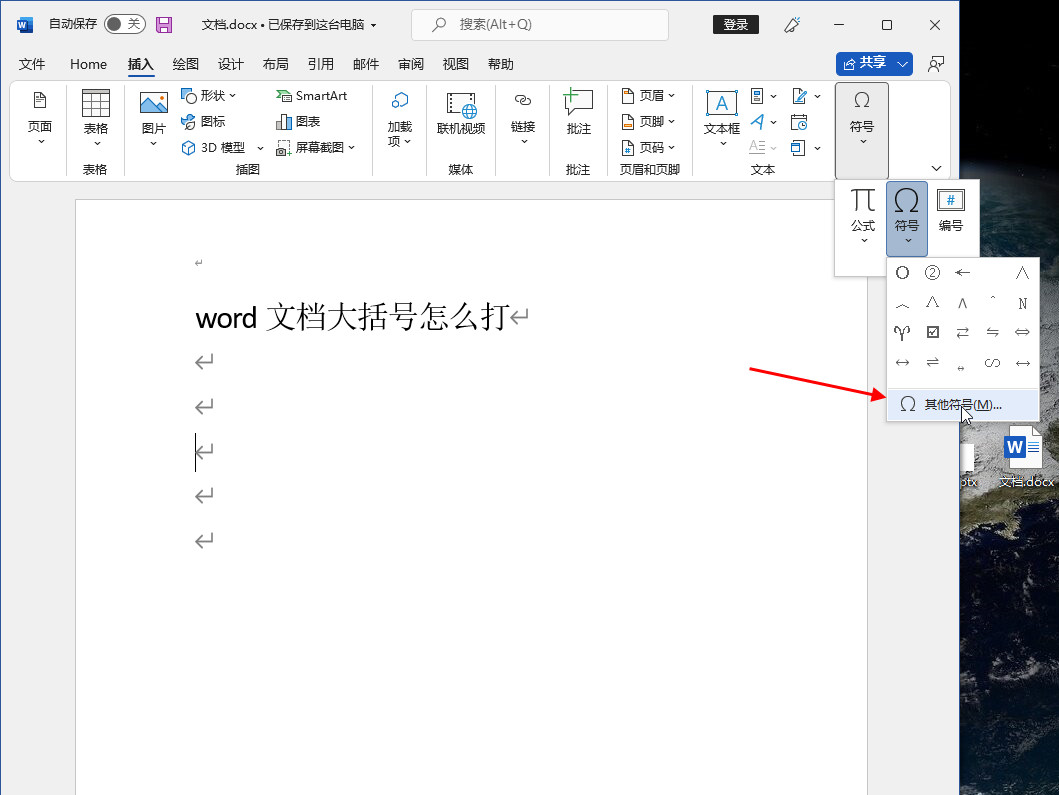Open Quick Parts (文档部件) icon in Text group
The height and width of the screenshot is (795, 1059).
757,97
